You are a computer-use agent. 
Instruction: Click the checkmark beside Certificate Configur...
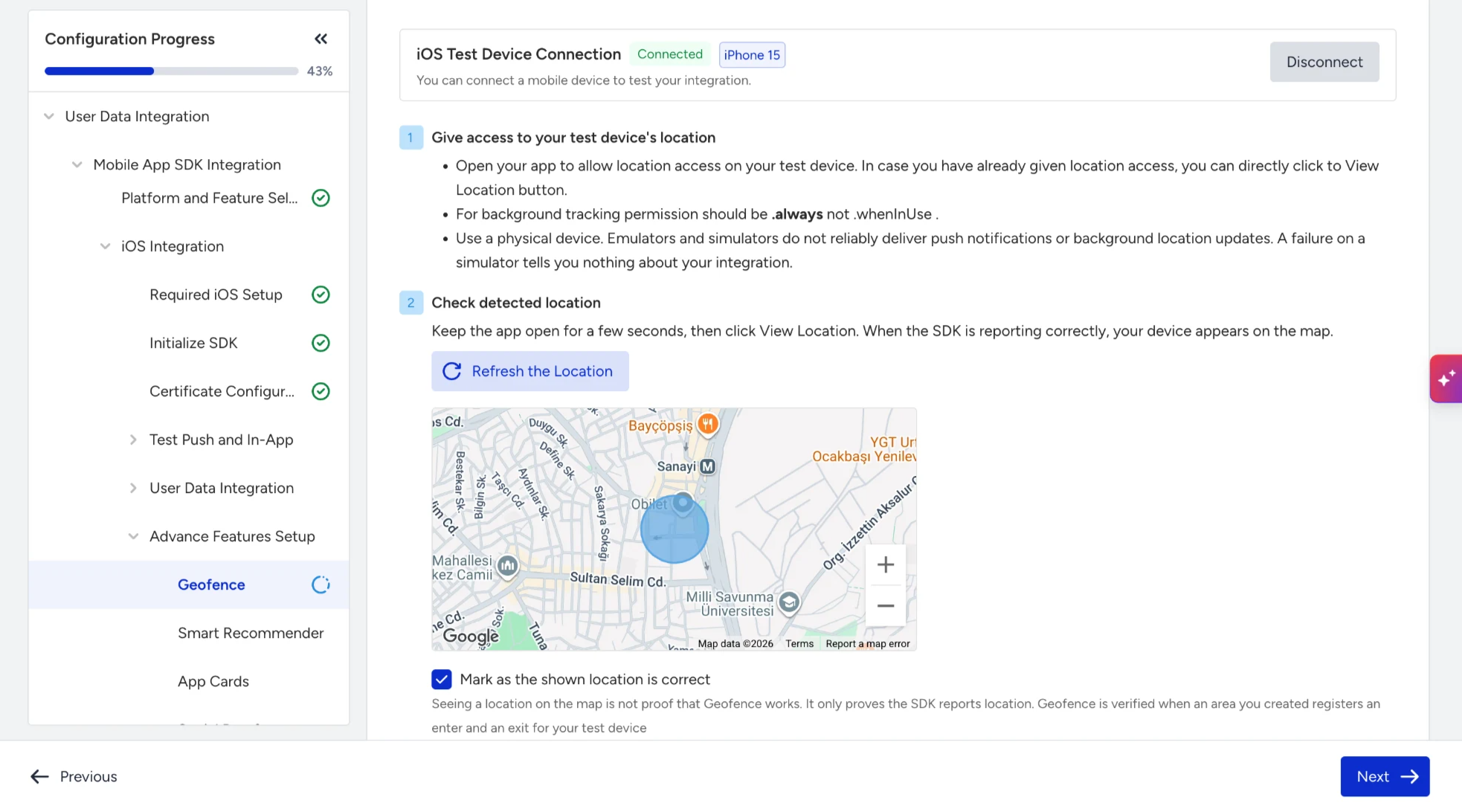[321, 391]
